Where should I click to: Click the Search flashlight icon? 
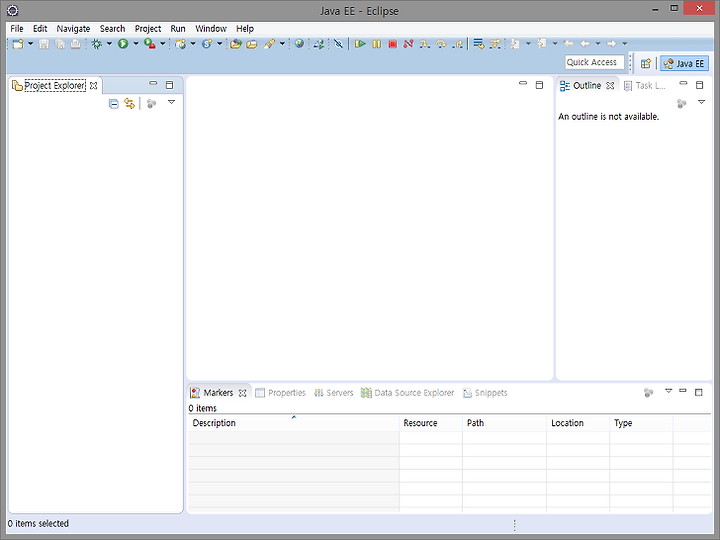tap(269, 44)
